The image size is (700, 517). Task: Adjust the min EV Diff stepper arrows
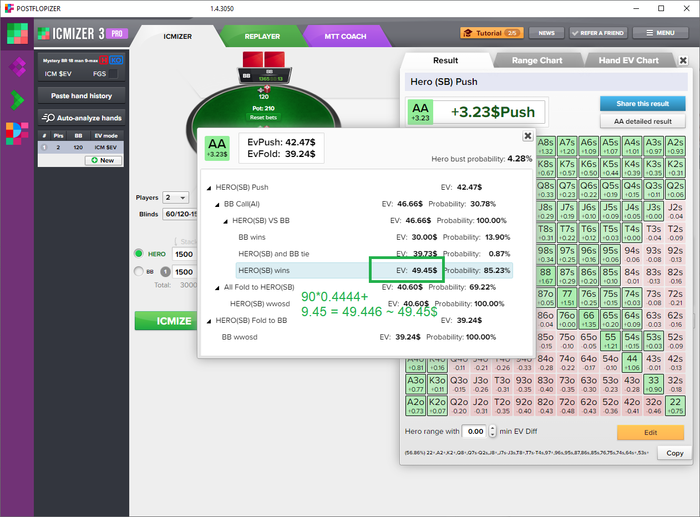492,431
